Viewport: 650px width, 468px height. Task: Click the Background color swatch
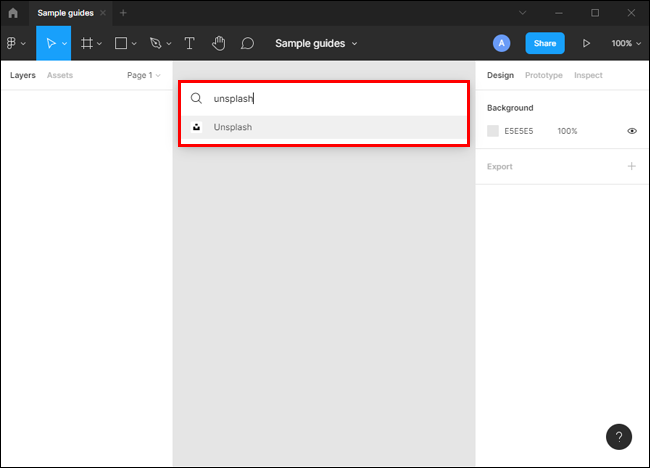493,131
